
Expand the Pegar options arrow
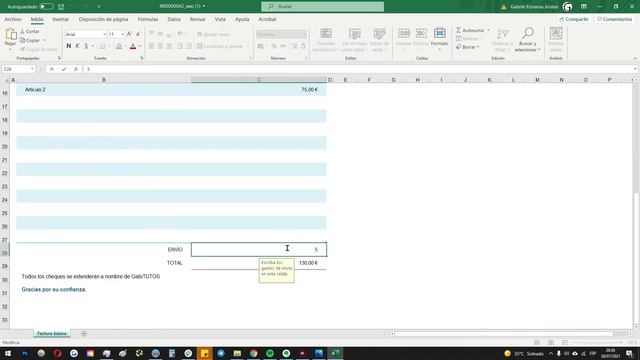[x=10, y=49]
